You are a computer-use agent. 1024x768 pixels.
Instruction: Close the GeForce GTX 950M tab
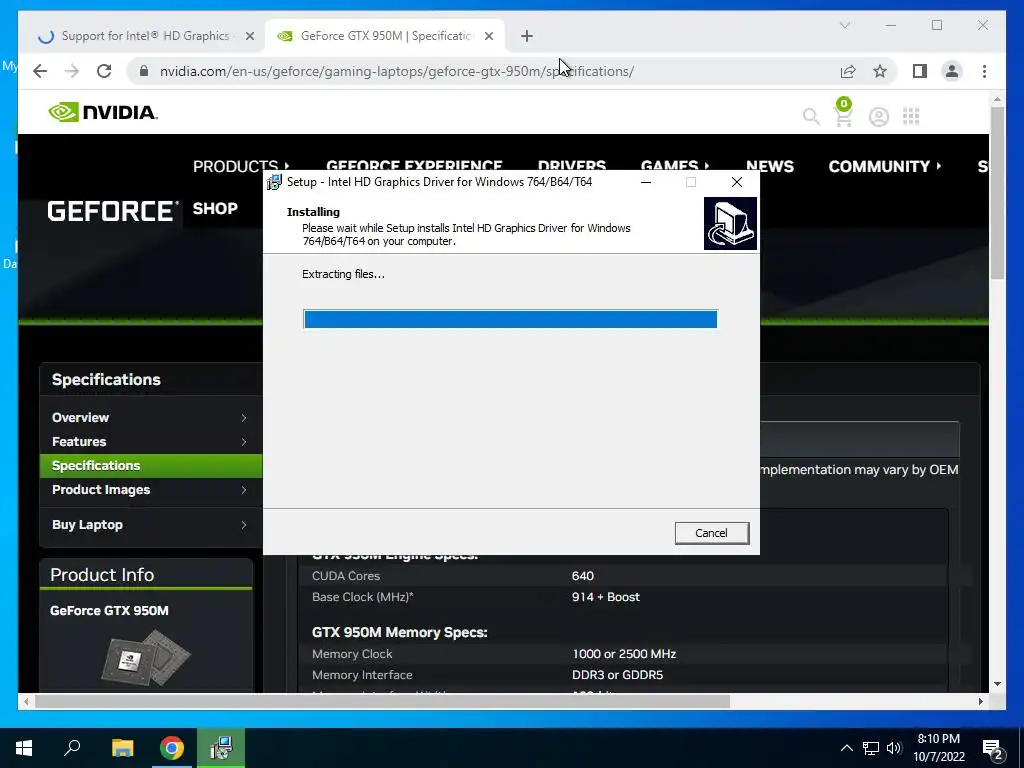click(488, 36)
